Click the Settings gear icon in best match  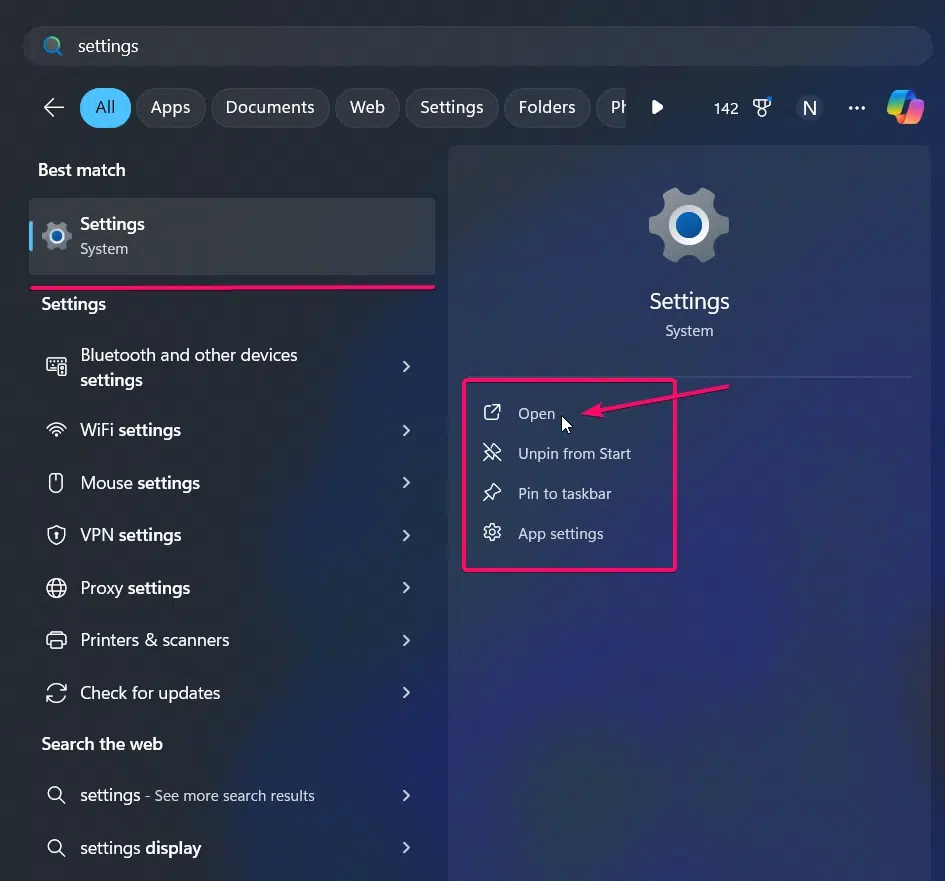click(57, 236)
